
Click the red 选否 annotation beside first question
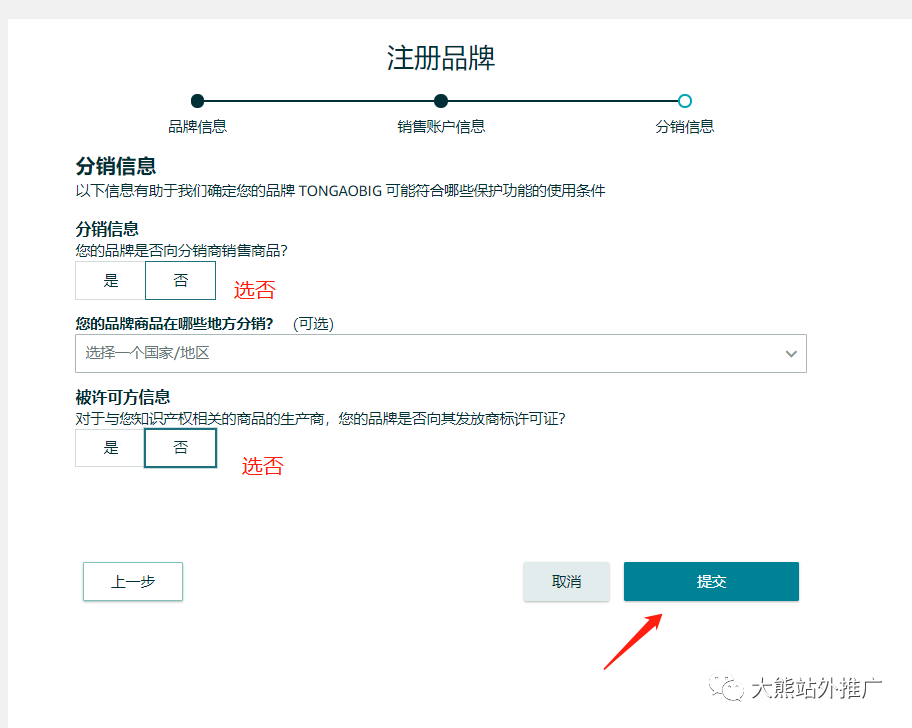255,290
